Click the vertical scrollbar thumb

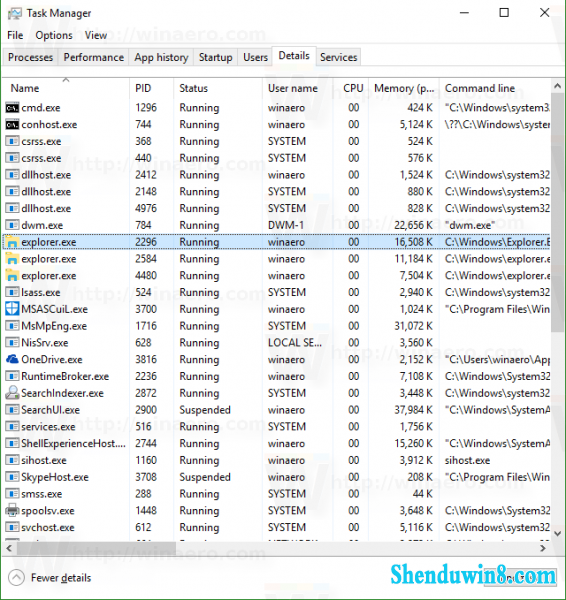[557, 213]
